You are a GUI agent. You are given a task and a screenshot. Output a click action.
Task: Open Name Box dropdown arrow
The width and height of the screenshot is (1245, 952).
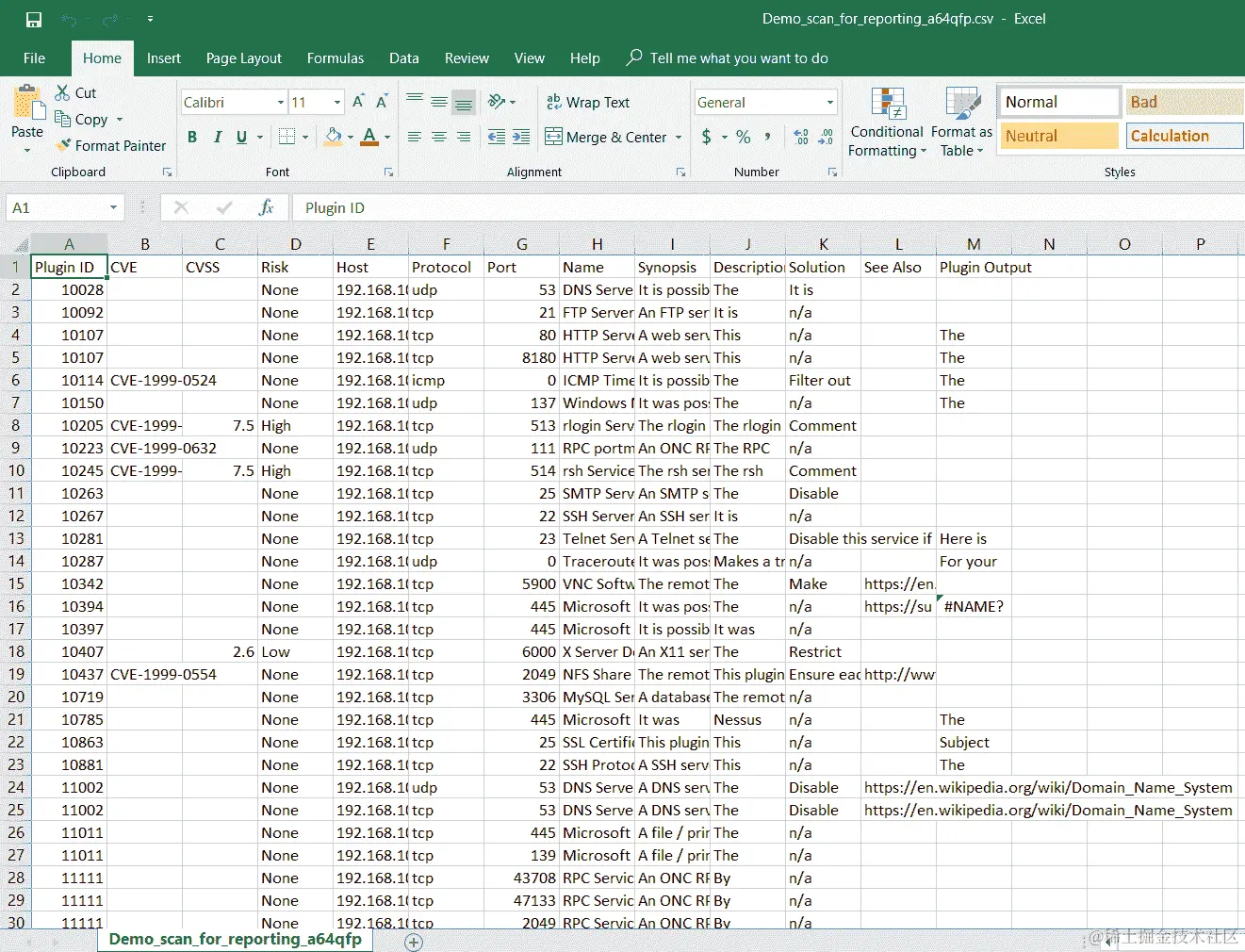113,207
